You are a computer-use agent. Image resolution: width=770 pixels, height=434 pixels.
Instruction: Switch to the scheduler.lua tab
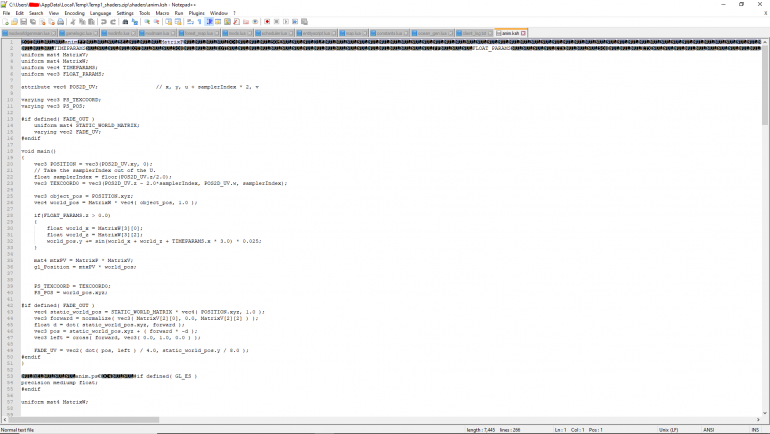click(274, 33)
